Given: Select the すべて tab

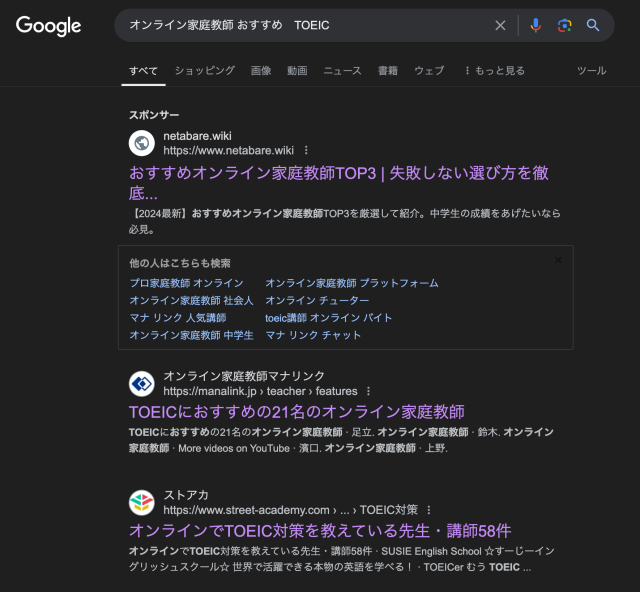Looking at the screenshot, I should pyautogui.click(x=143, y=71).
